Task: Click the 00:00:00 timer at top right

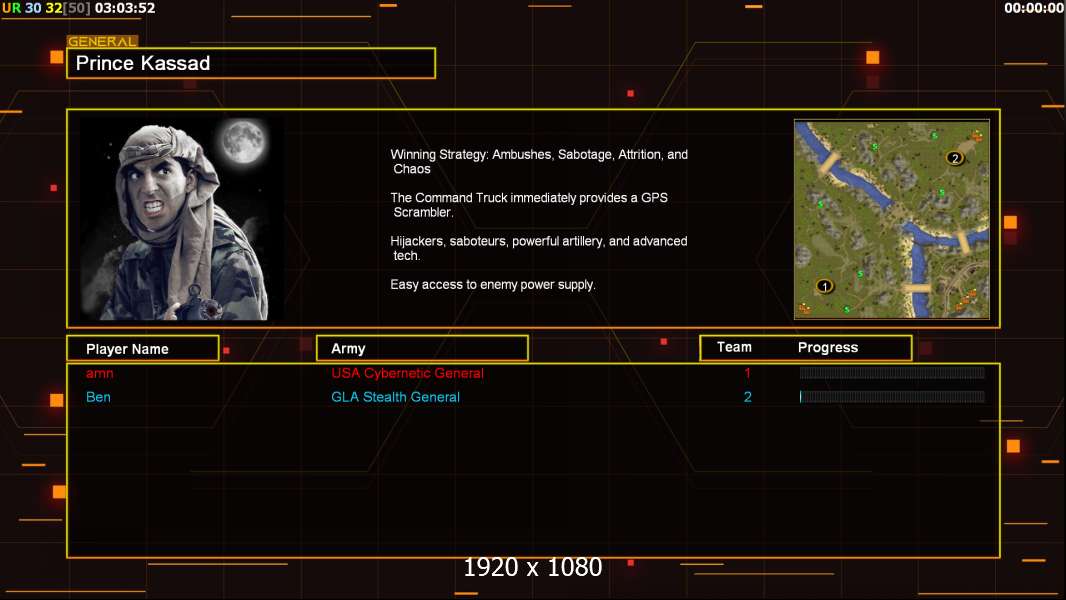Action: pos(1034,8)
